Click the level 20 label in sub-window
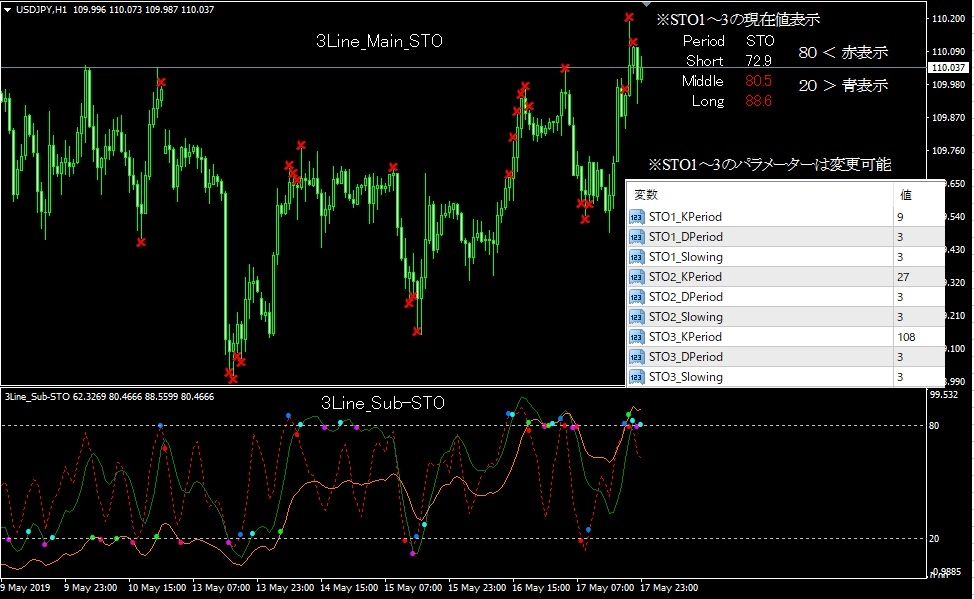This screenshot has width=974, height=599. (x=934, y=539)
